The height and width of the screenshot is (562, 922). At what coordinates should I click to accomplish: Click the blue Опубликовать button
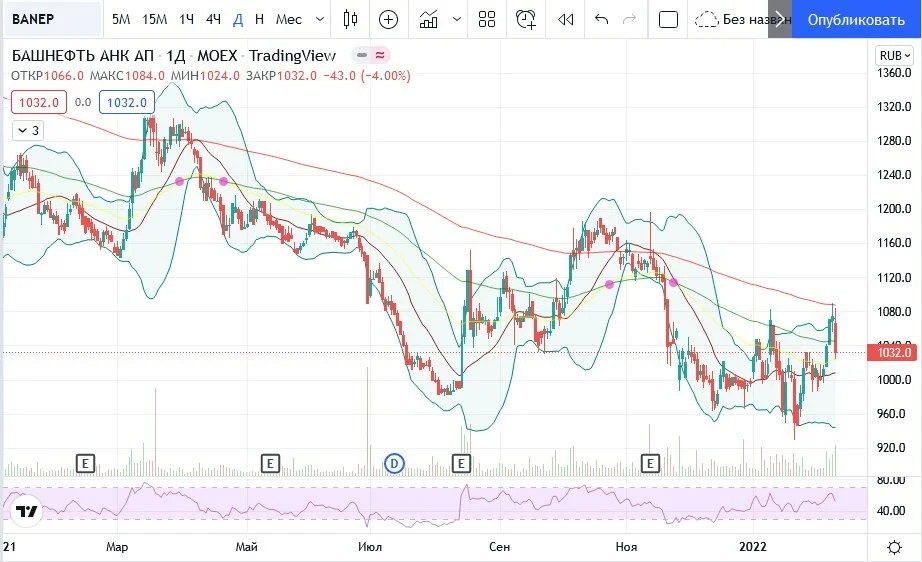(856, 19)
